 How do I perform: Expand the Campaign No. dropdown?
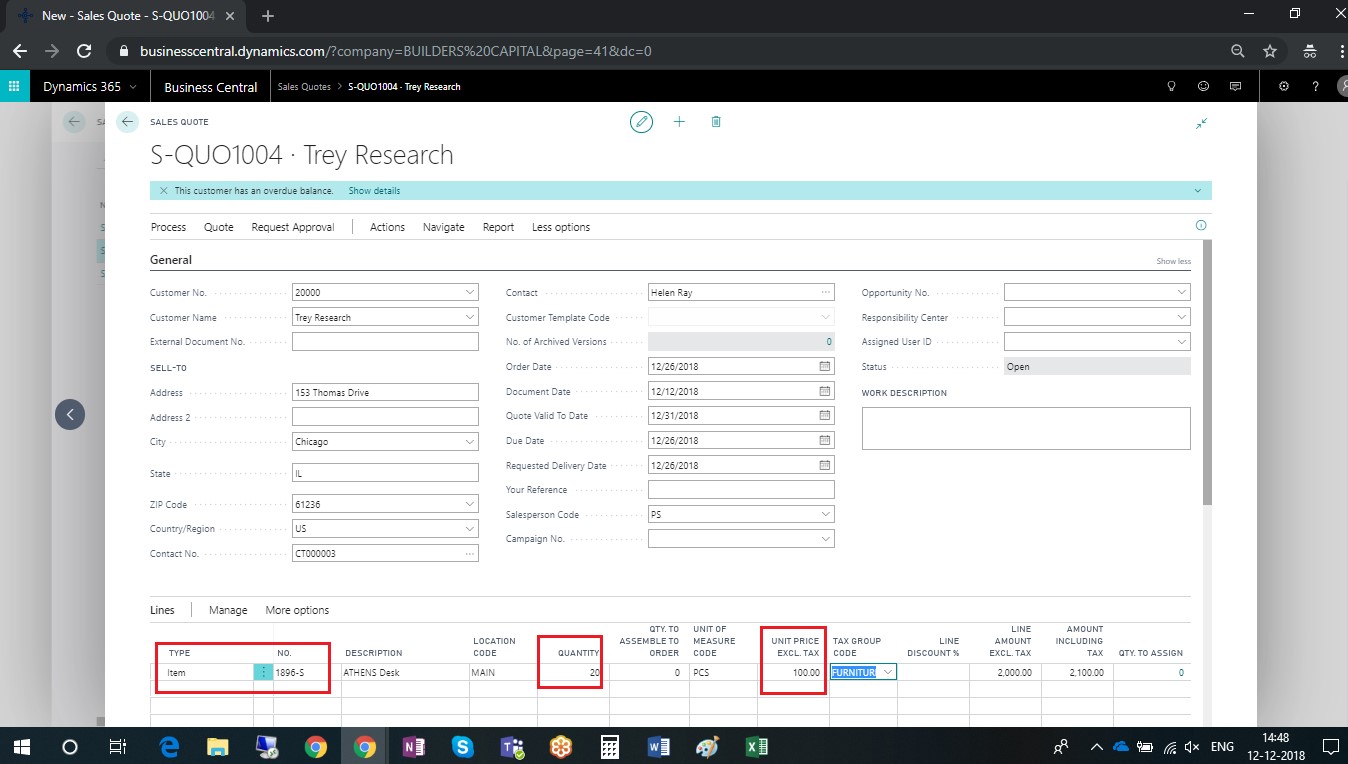click(826, 539)
